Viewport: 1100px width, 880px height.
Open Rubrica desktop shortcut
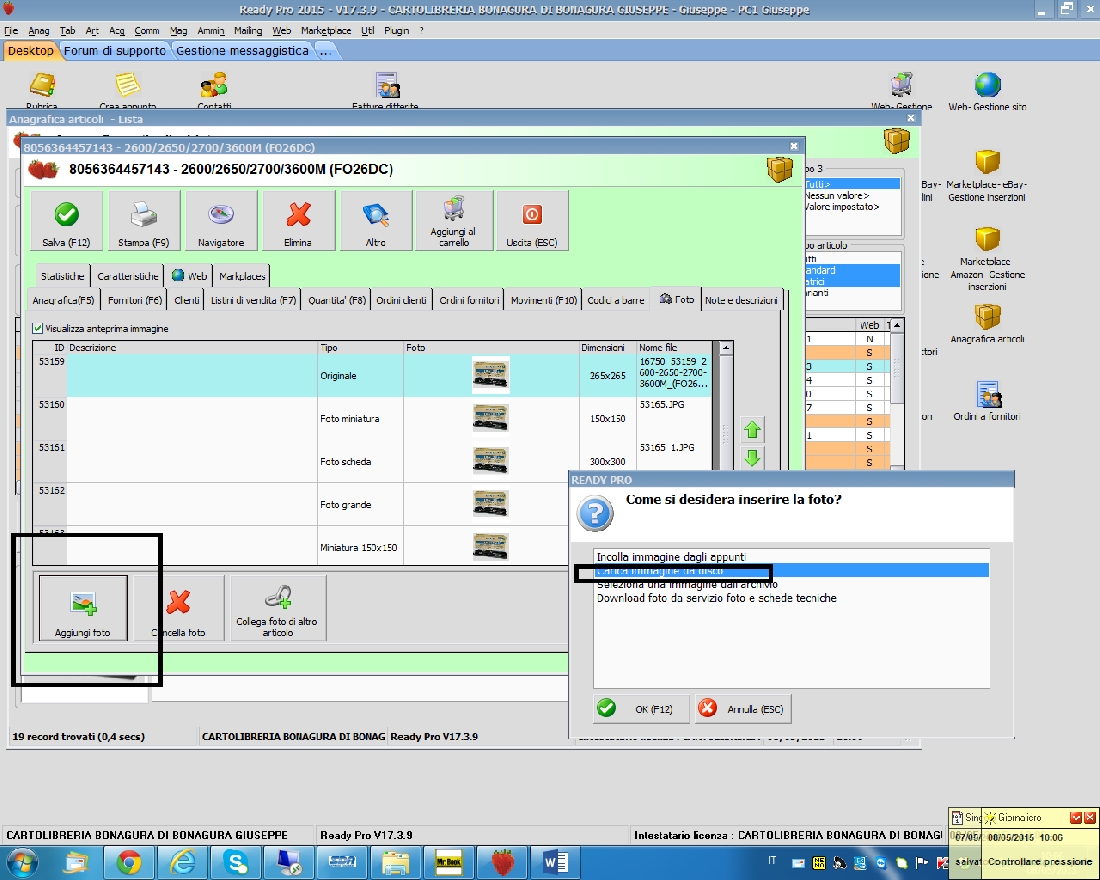[x=42, y=90]
